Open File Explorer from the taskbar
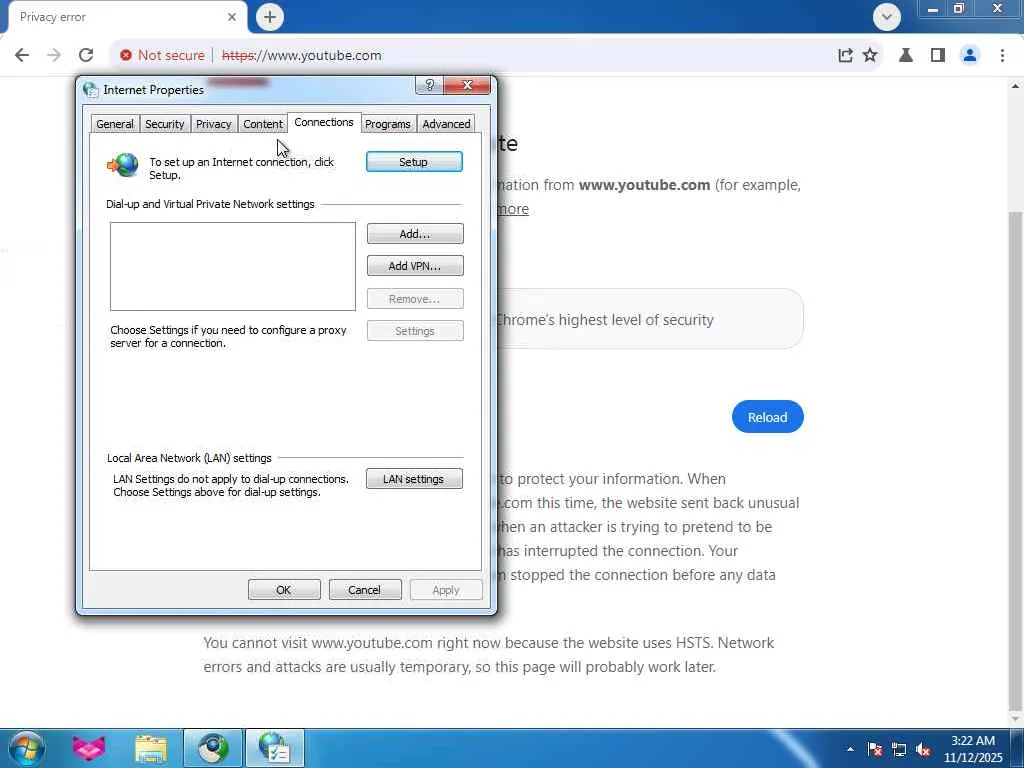1024x768 pixels. 151,748
